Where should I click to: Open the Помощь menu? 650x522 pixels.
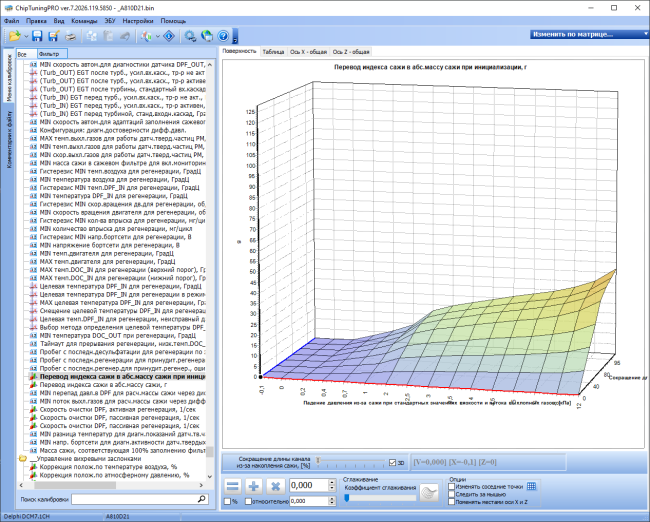(x=173, y=21)
